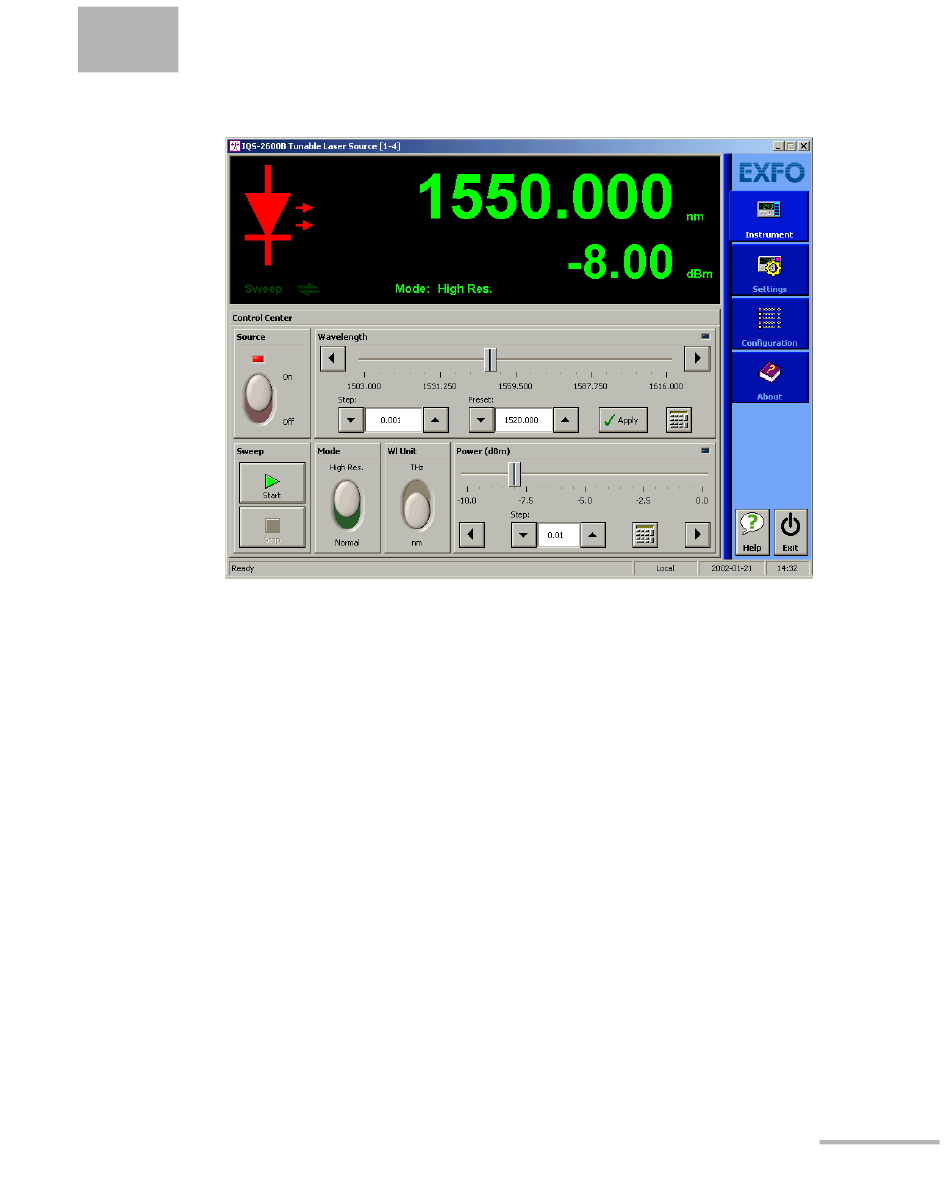Click the 14:32 time in status bar

pos(787,569)
